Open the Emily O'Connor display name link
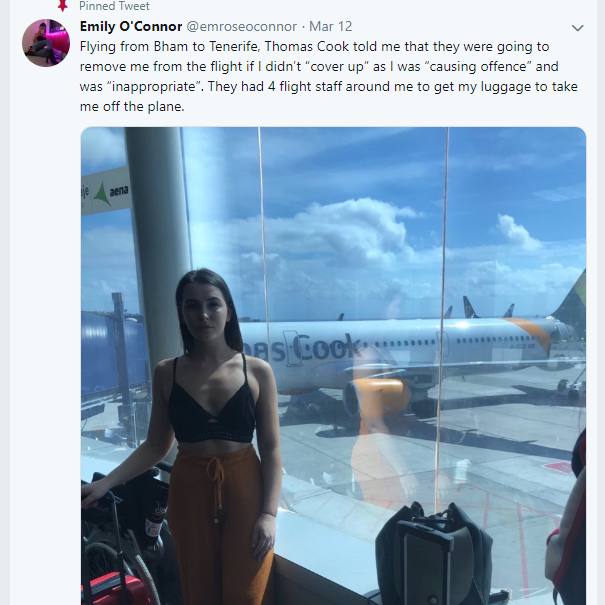605x605 pixels. pos(131,26)
